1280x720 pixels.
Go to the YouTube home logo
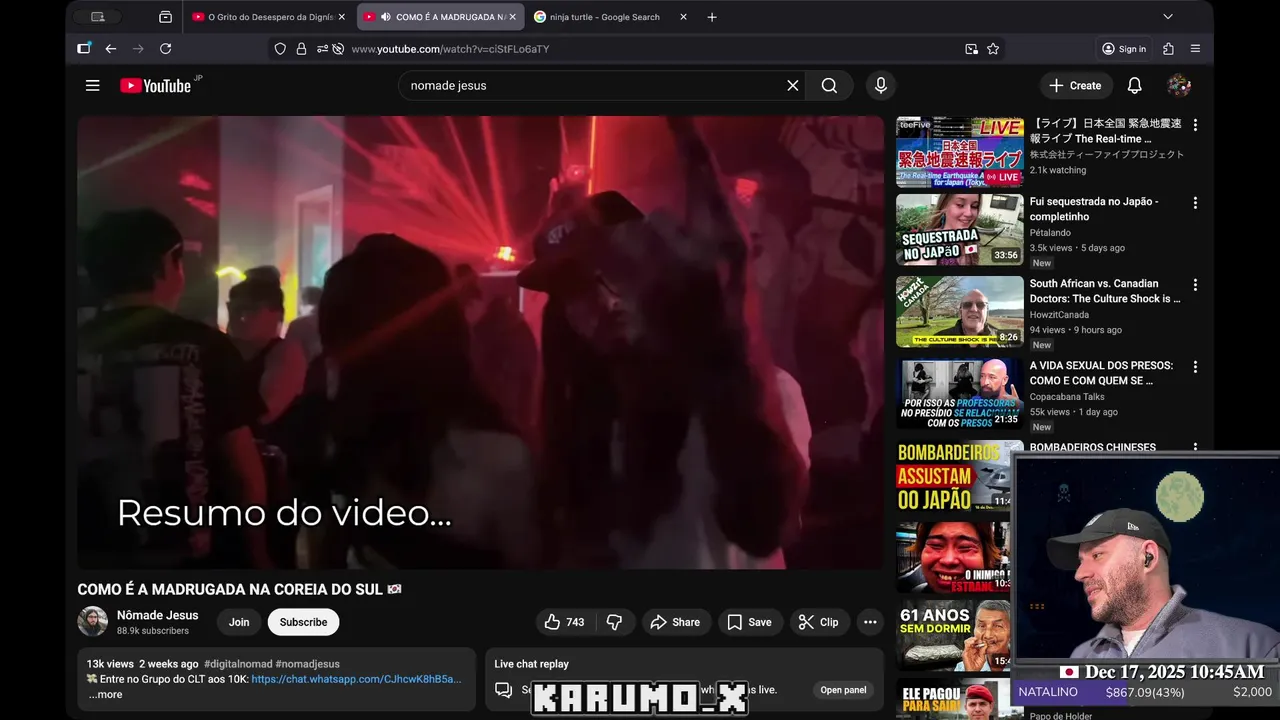coord(156,86)
